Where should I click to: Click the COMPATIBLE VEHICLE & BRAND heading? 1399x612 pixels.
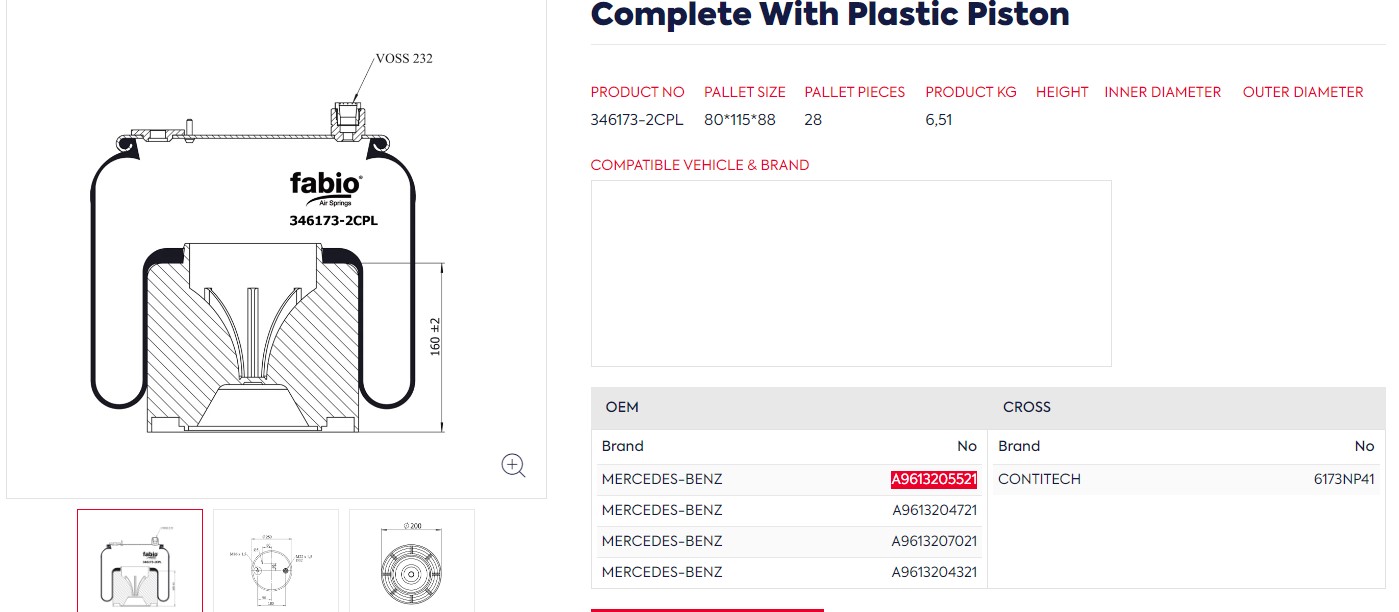pyautogui.click(x=700, y=165)
